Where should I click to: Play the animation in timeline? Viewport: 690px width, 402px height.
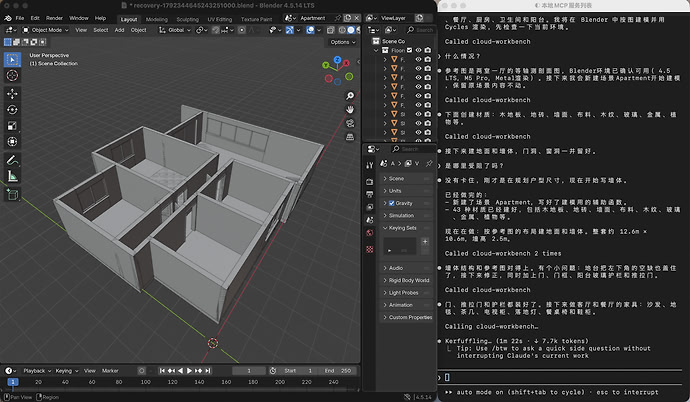pos(190,371)
